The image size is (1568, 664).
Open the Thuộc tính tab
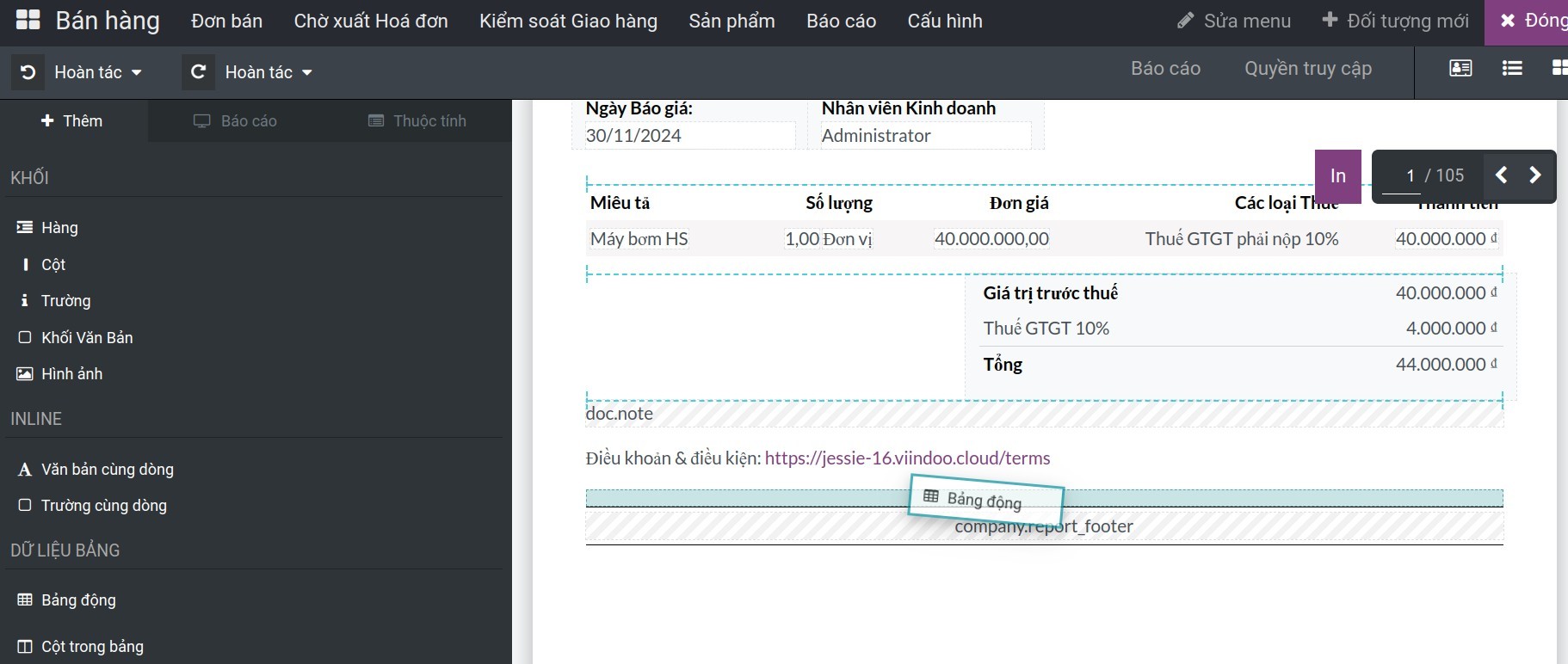click(417, 121)
